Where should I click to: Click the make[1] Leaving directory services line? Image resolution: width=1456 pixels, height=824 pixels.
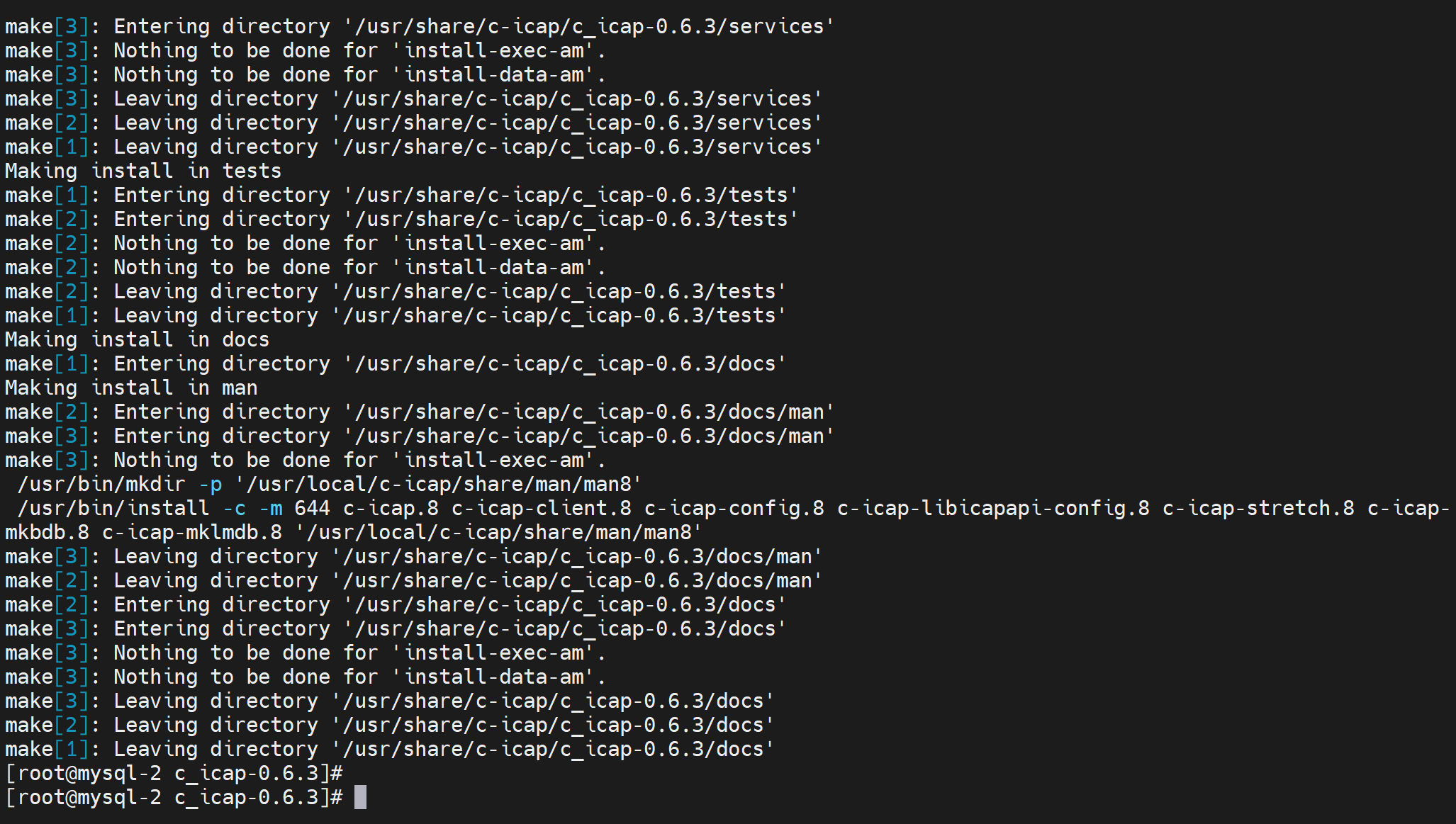(413, 147)
